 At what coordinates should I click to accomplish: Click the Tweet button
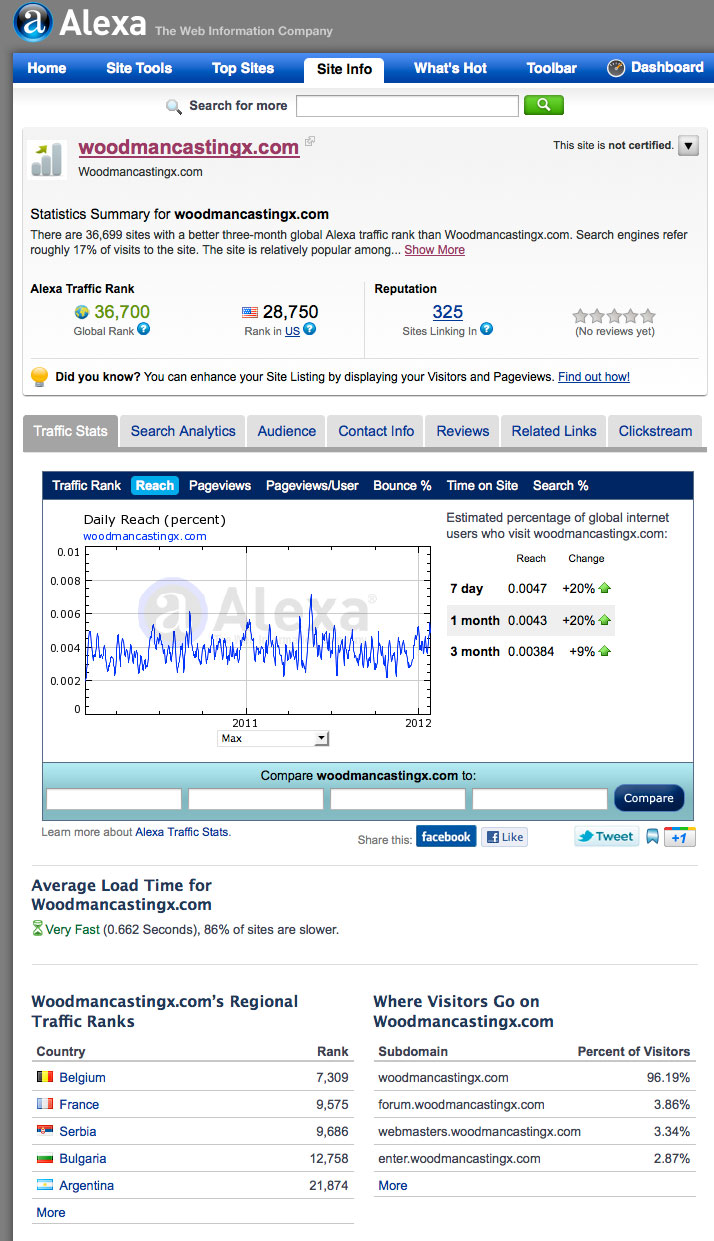pos(606,837)
